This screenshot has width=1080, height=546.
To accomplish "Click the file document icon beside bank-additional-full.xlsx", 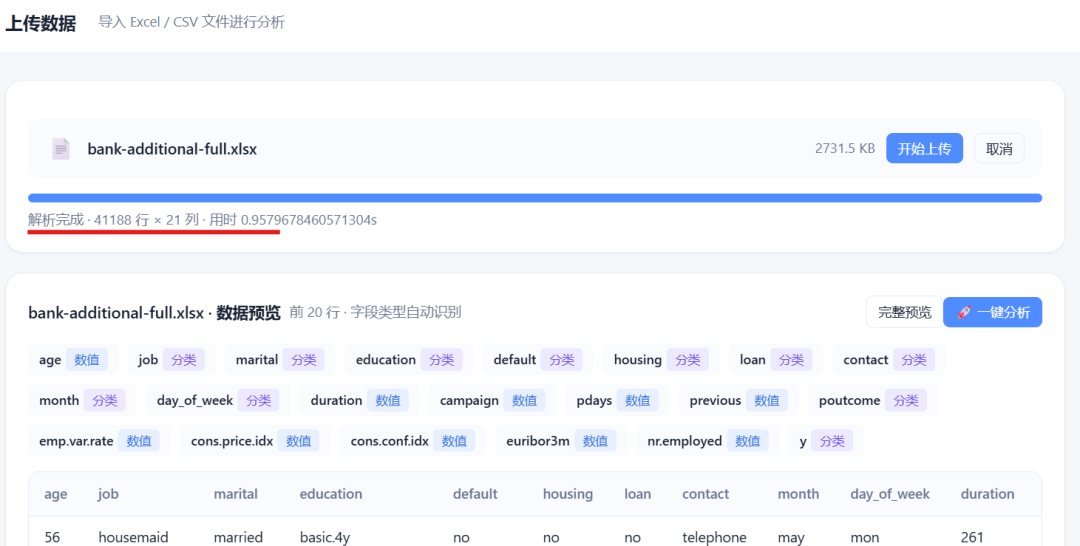I will (61, 149).
